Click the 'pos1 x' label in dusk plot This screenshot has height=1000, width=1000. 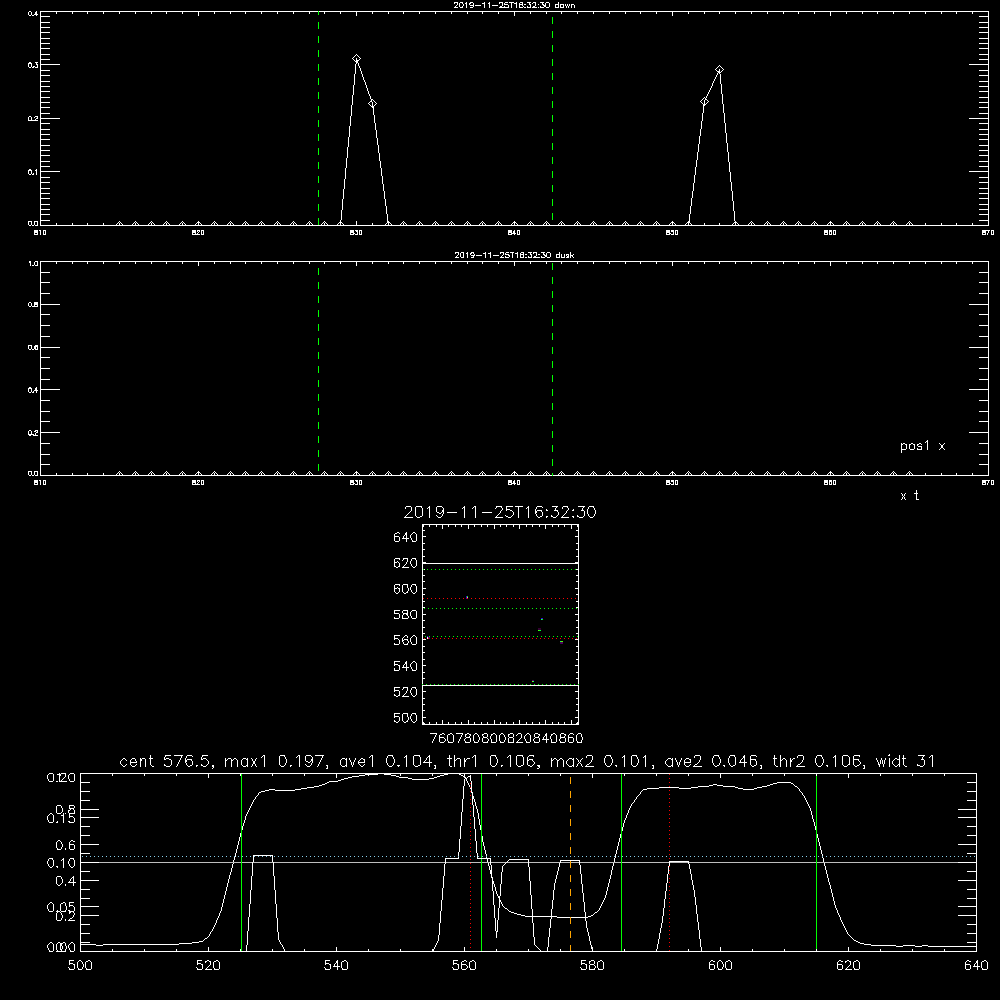coord(922,446)
